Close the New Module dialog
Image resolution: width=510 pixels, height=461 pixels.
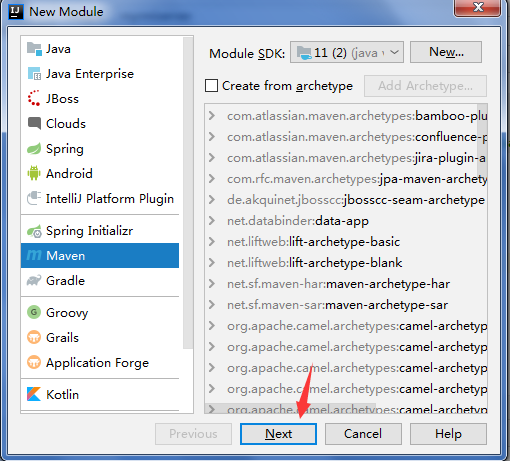click(x=478, y=7)
